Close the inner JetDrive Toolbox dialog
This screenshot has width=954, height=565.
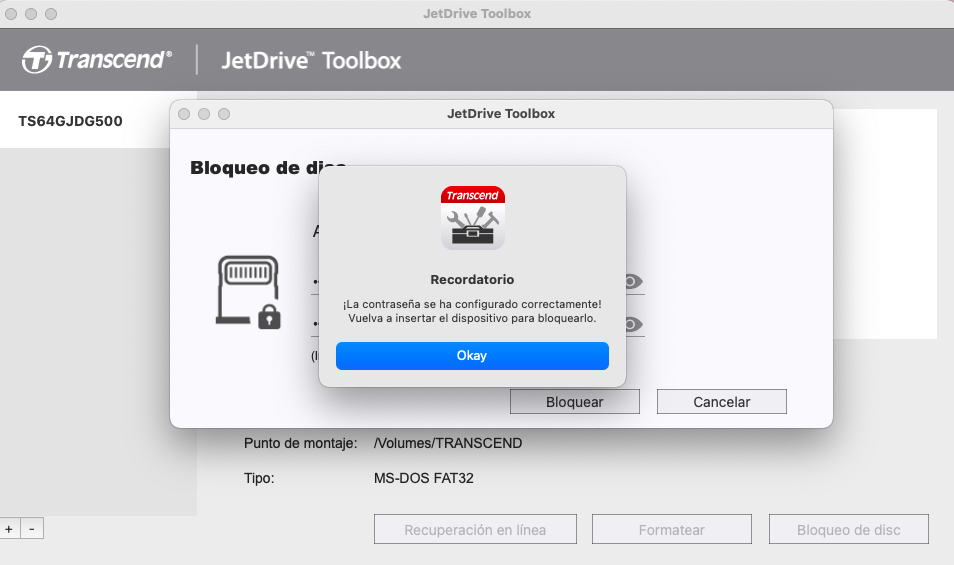coord(184,114)
